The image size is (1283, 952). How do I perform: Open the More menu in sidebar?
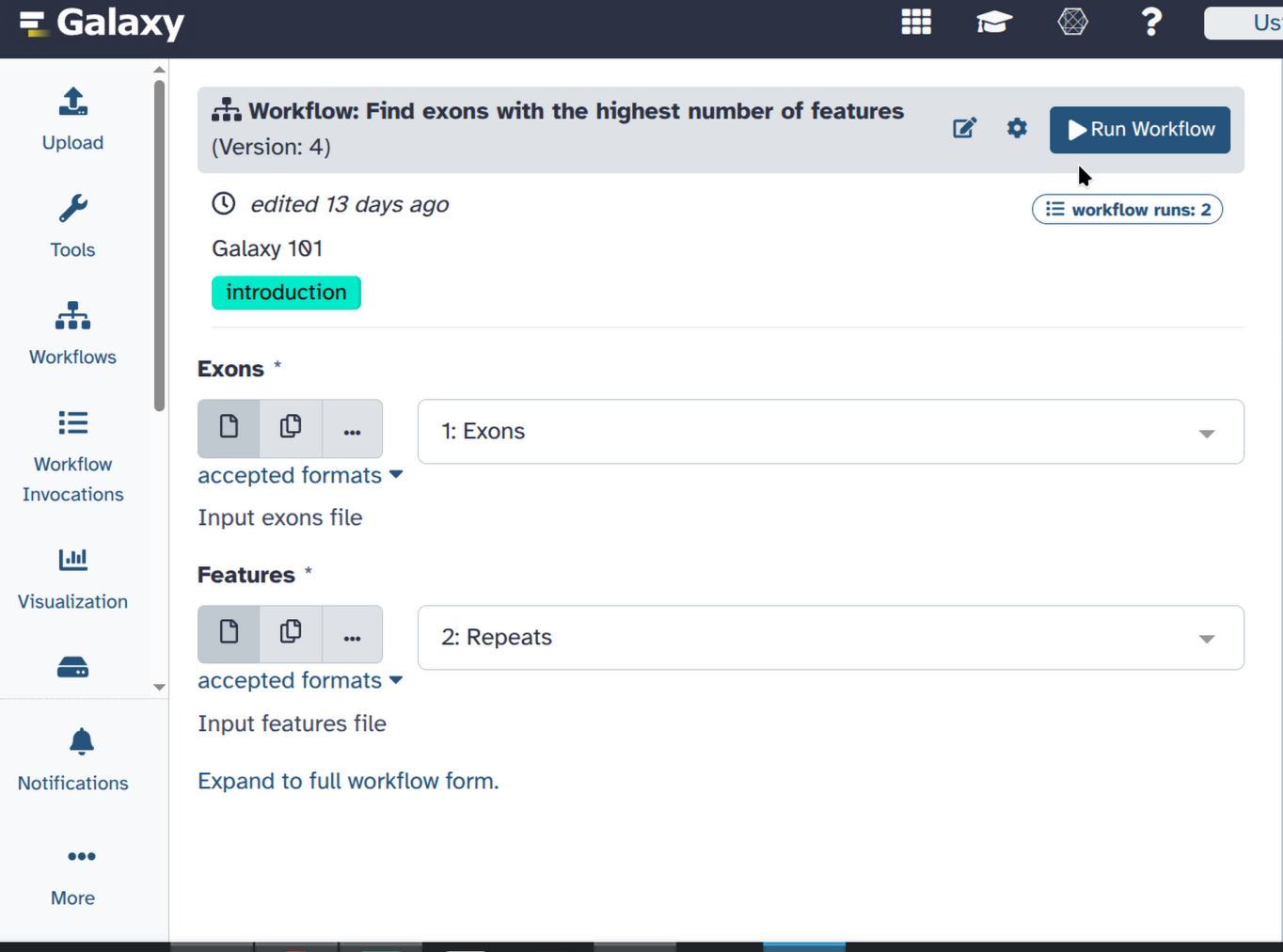coord(72,876)
